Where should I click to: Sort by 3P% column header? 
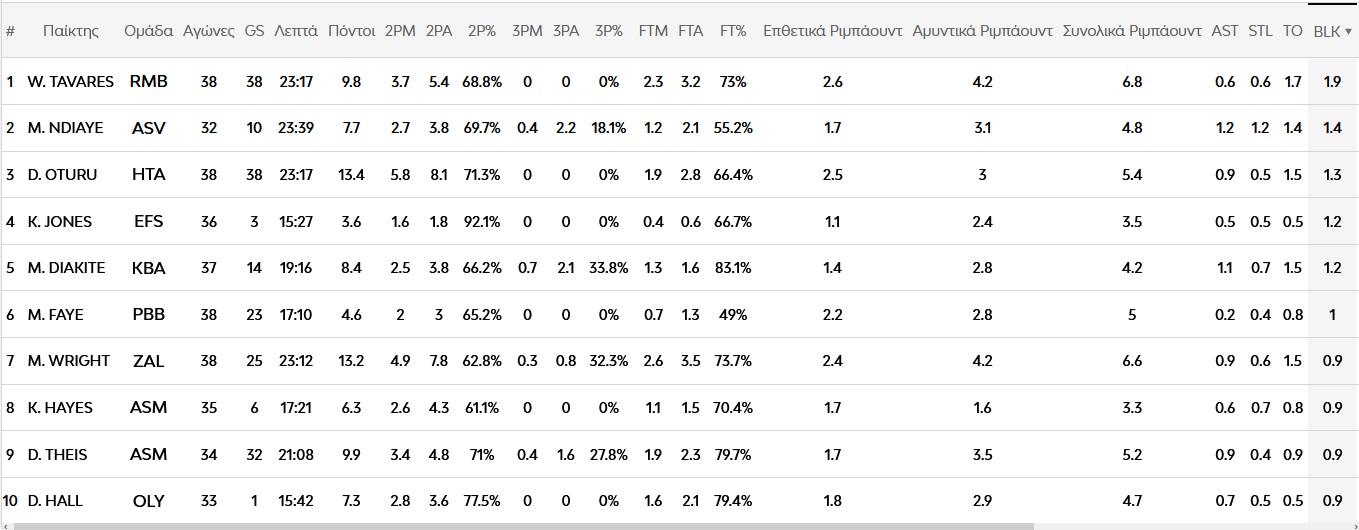tap(608, 31)
